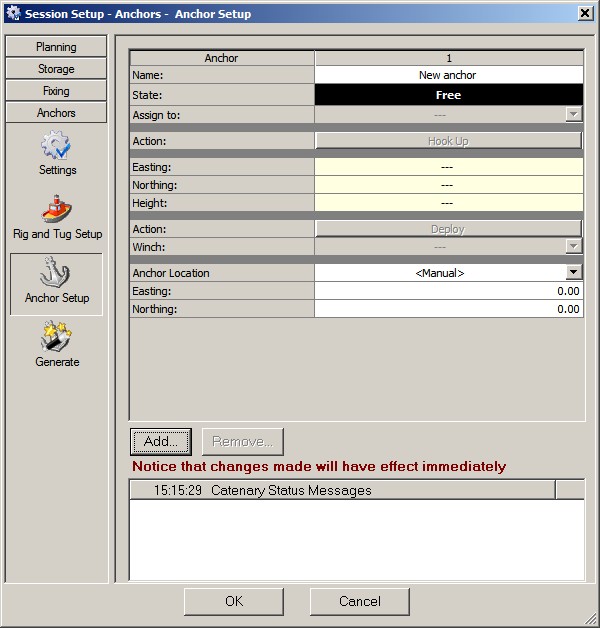Image resolution: width=600 pixels, height=628 pixels.
Task: Click the Cancel button
Action: point(359,601)
